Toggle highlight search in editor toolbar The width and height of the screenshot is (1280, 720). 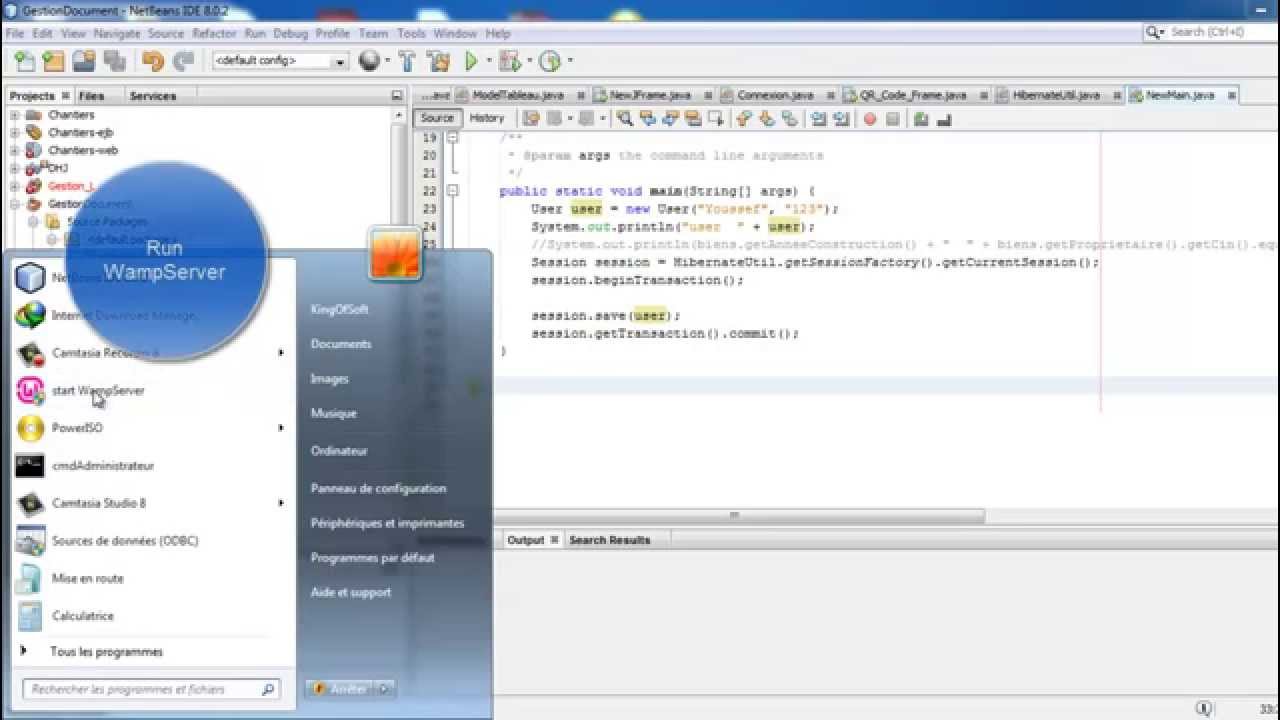[693, 119]
